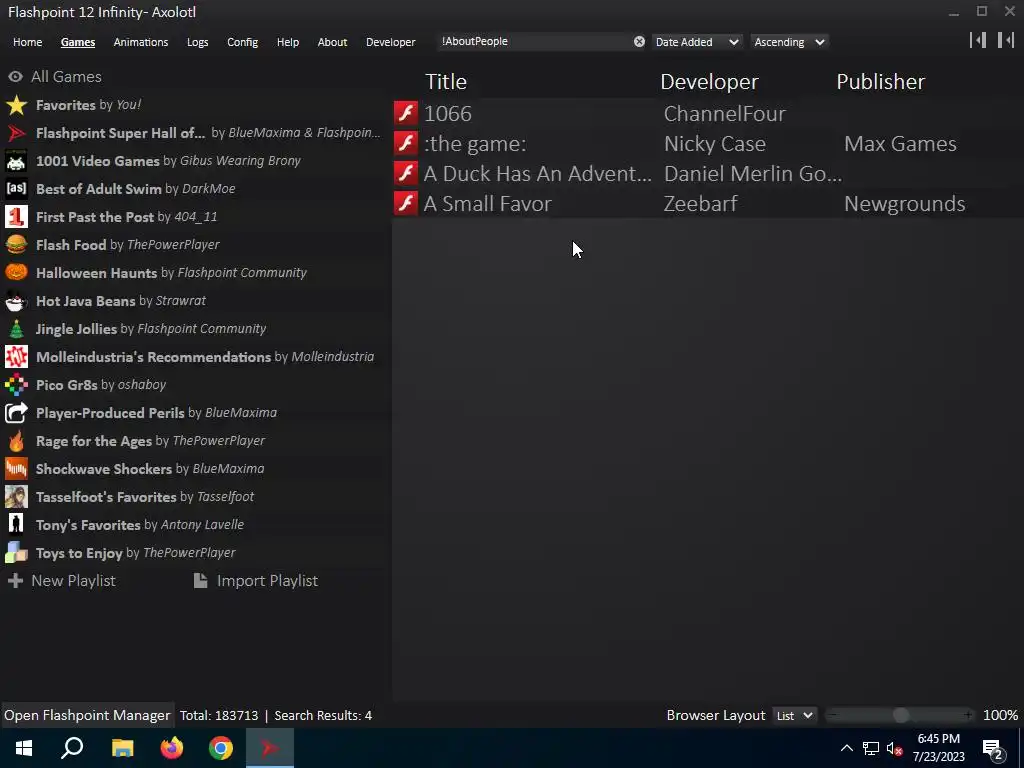
Task: Open notification center icon
Action: coord(993,748)
